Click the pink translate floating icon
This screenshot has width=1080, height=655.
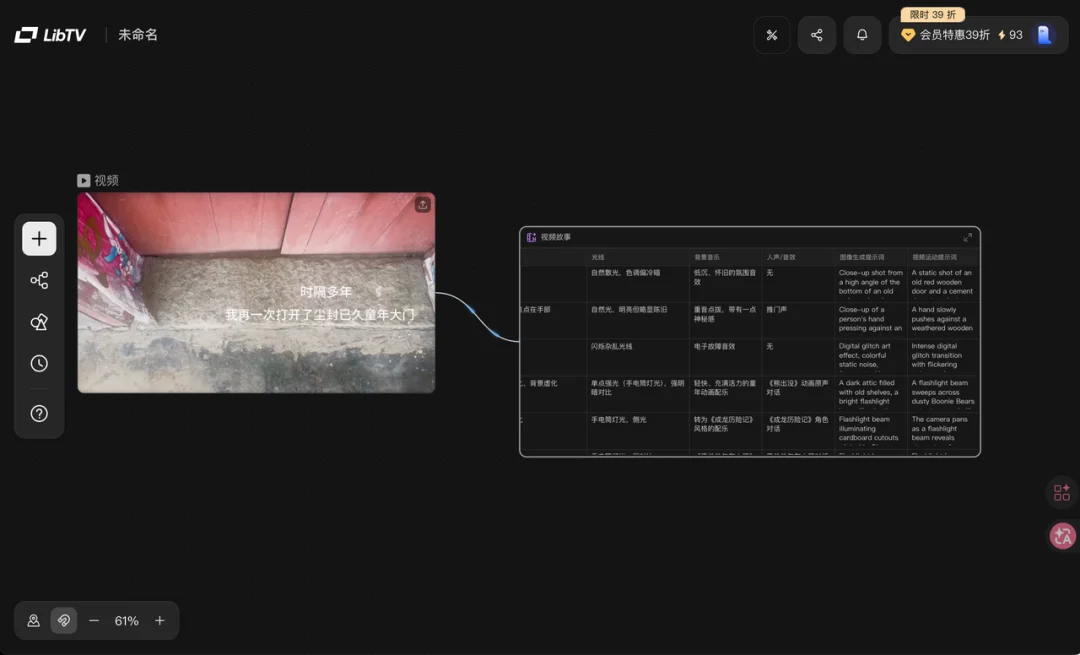click(1061, 536)
